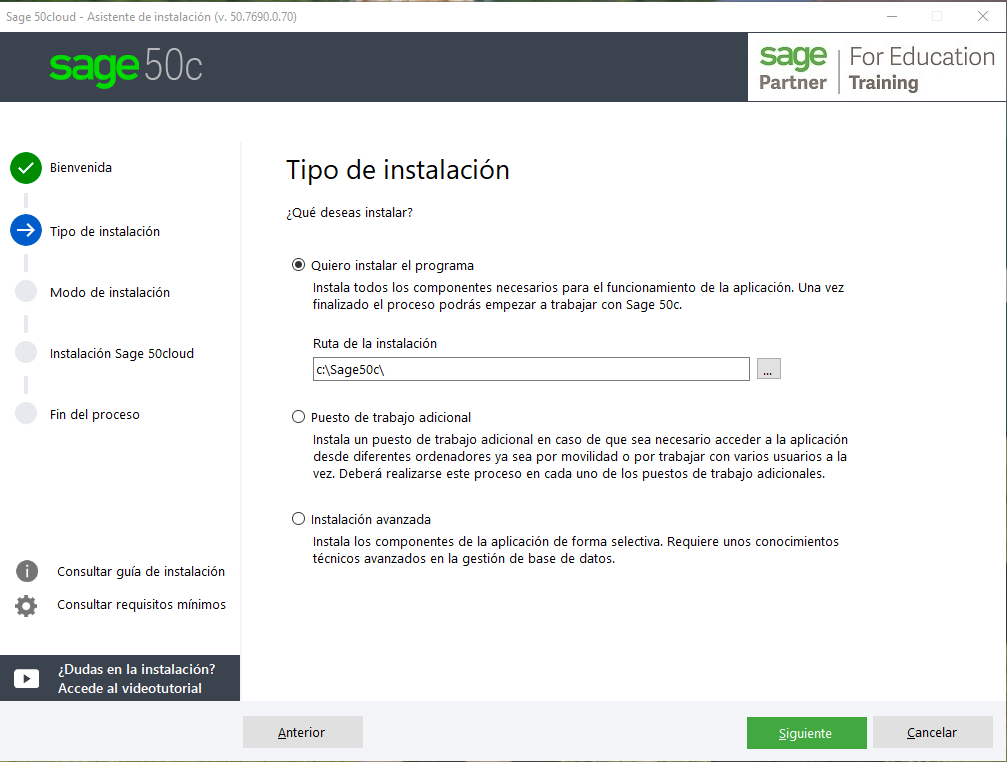Abort setup with the Cancelar button
1007x762 pixels.
point(933,732)
